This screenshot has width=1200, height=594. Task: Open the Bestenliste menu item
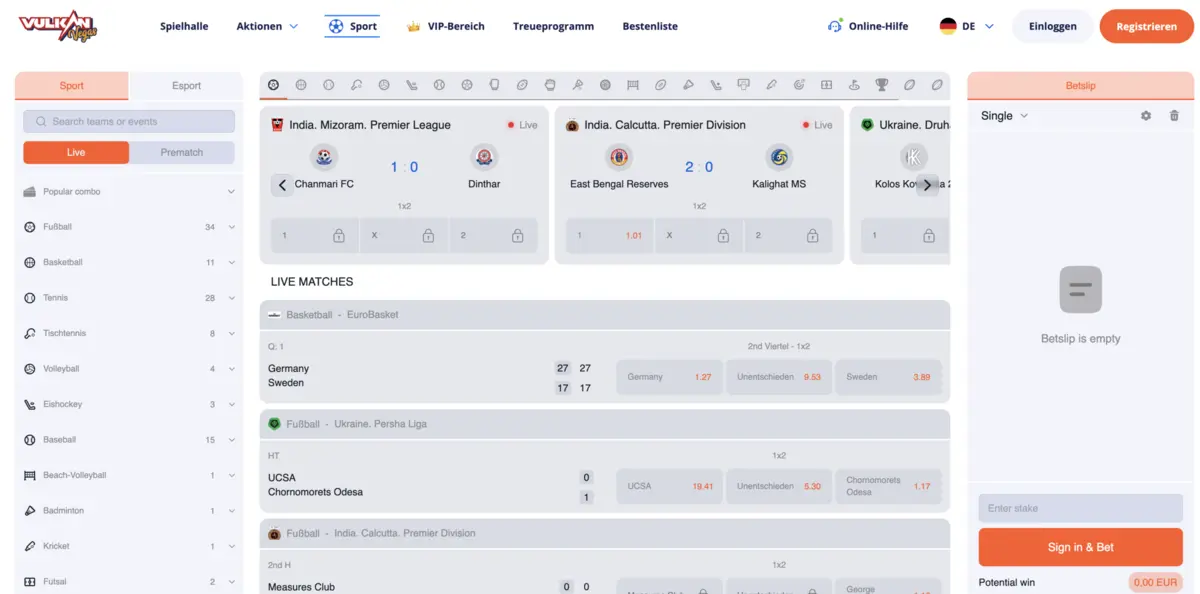(x=649, y=26)
